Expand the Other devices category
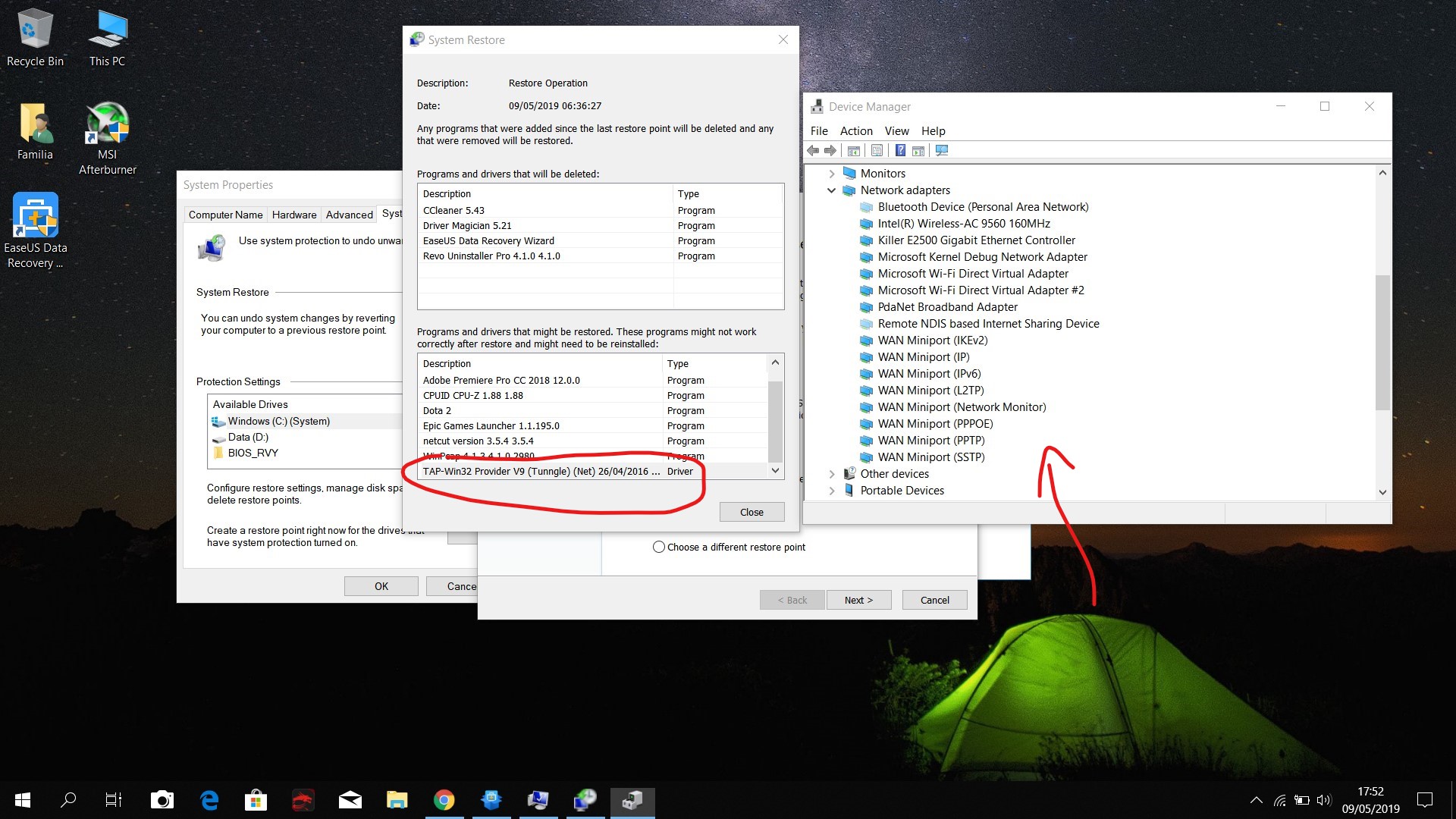The height and width of the screenshot is (819, 1456). [x=831, y=474]
